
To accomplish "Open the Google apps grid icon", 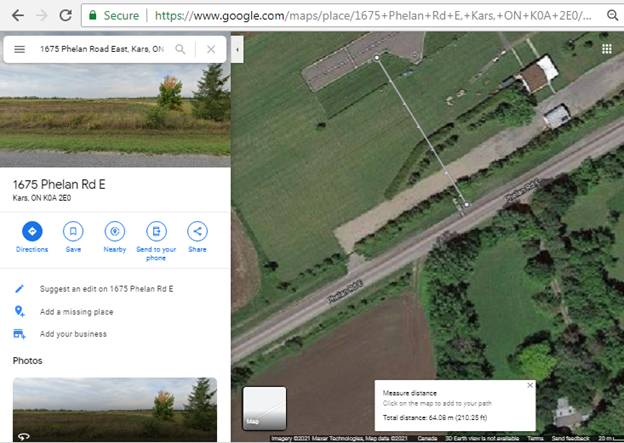I will (606, 49).
